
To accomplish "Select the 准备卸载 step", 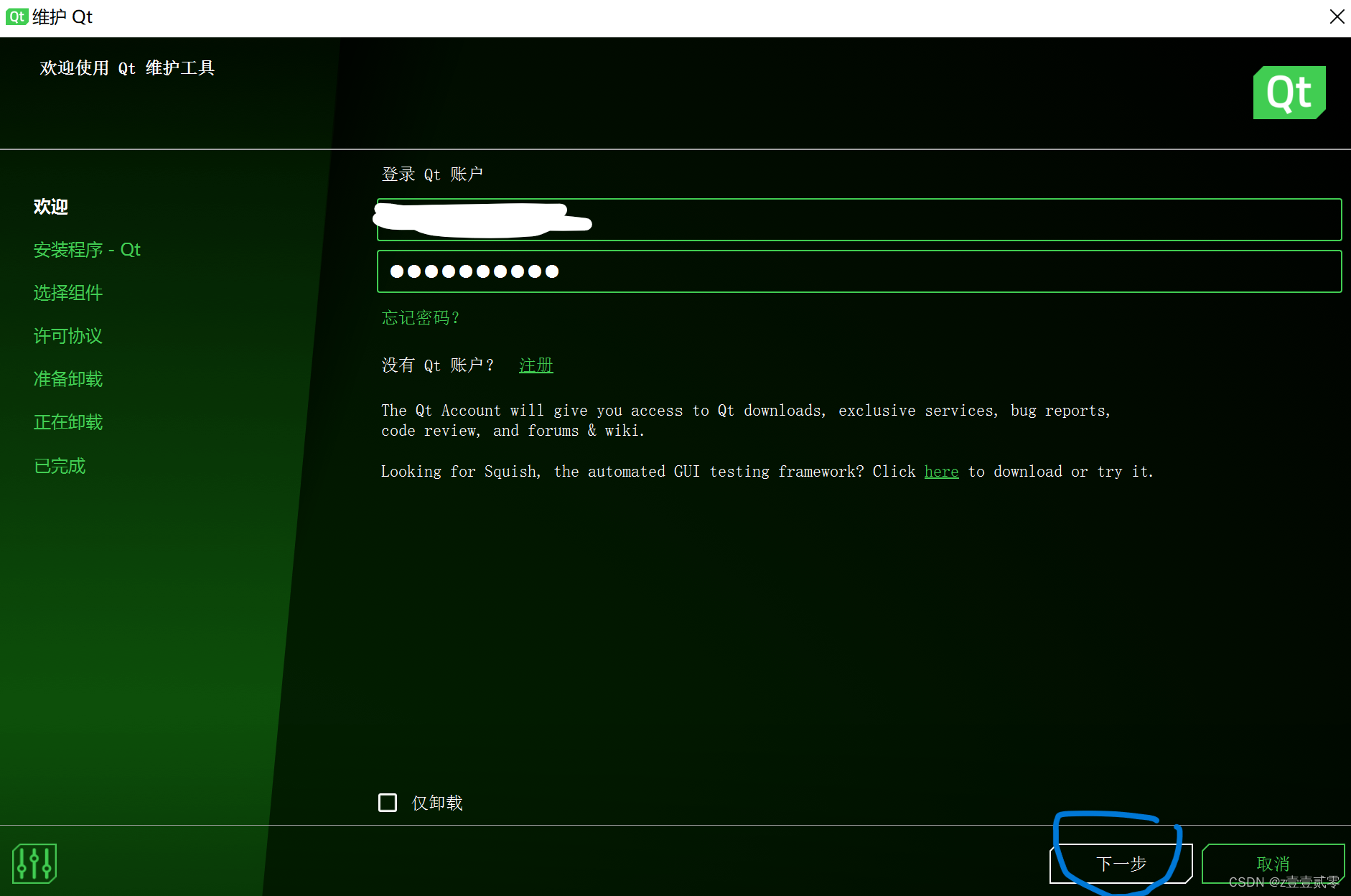I will [68, 379].
